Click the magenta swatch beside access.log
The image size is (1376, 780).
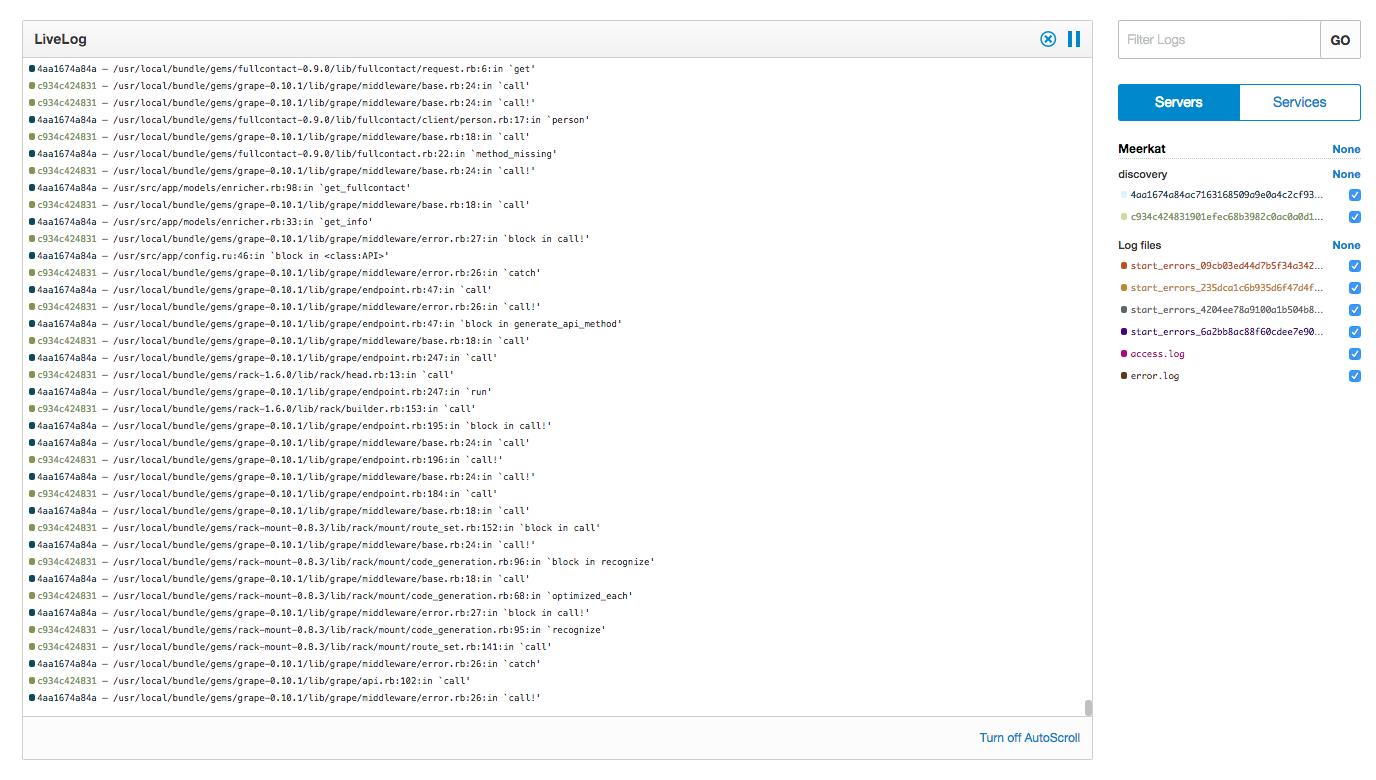click(1124, 354)
